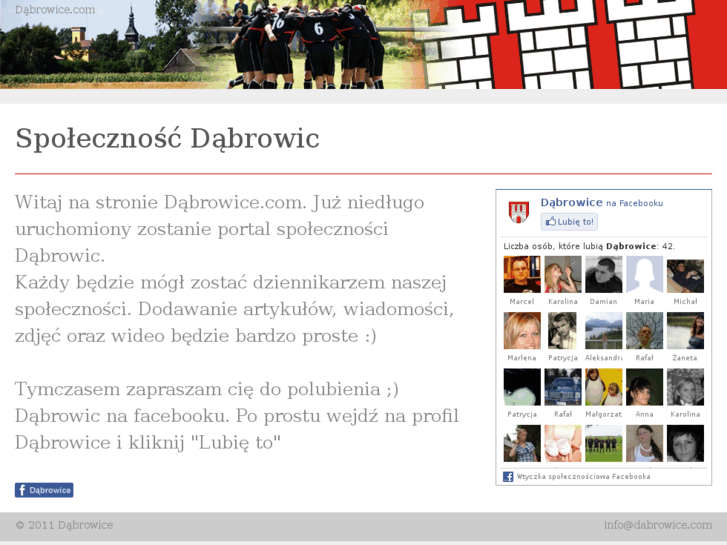This screenshot has height=545, width=727.
Task: Click the football team photo thumbnail in bottom row
Action: (x=604, y=443)
